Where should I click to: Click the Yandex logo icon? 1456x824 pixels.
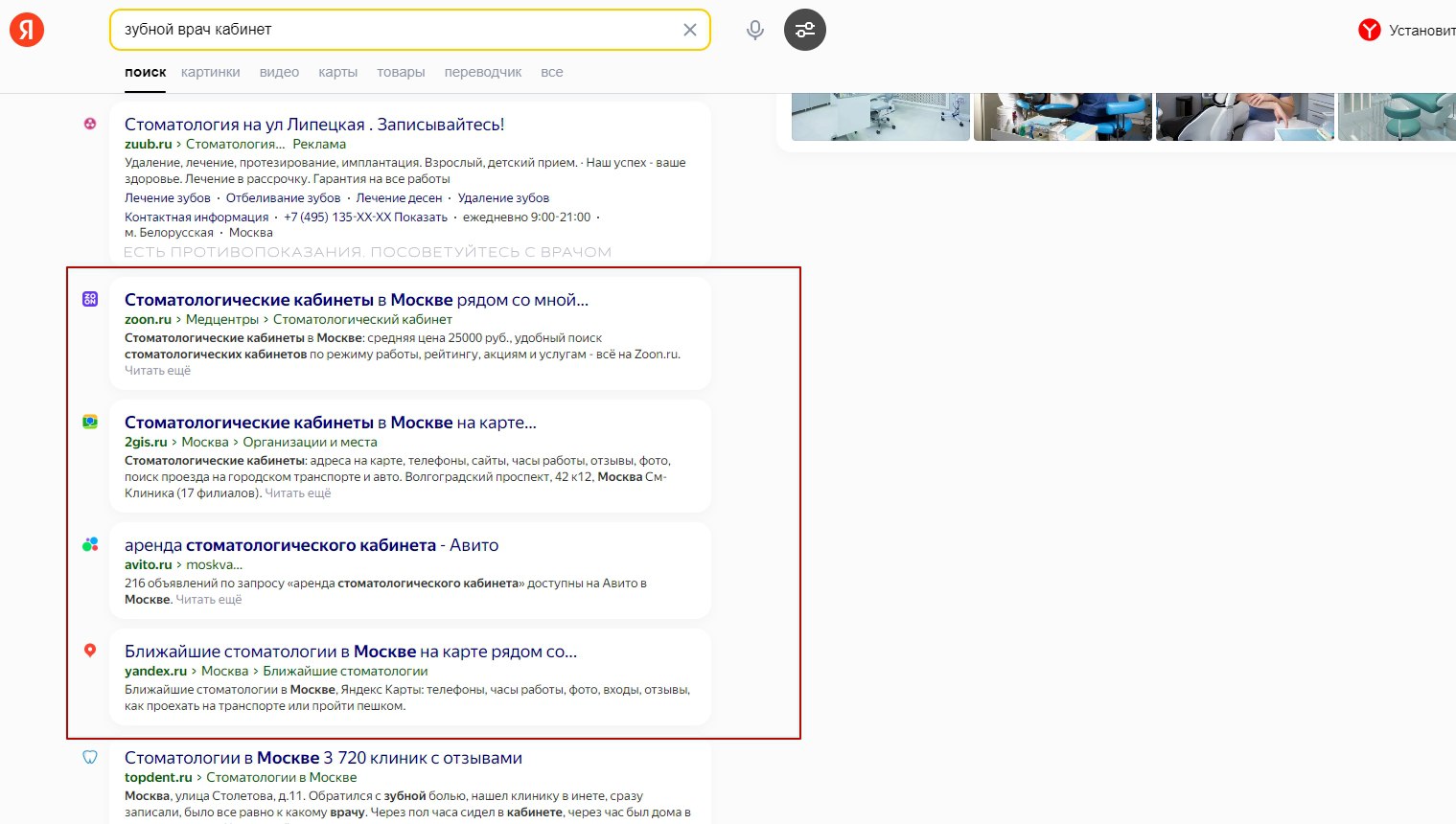pyautogui.click(x=27, y=30)
